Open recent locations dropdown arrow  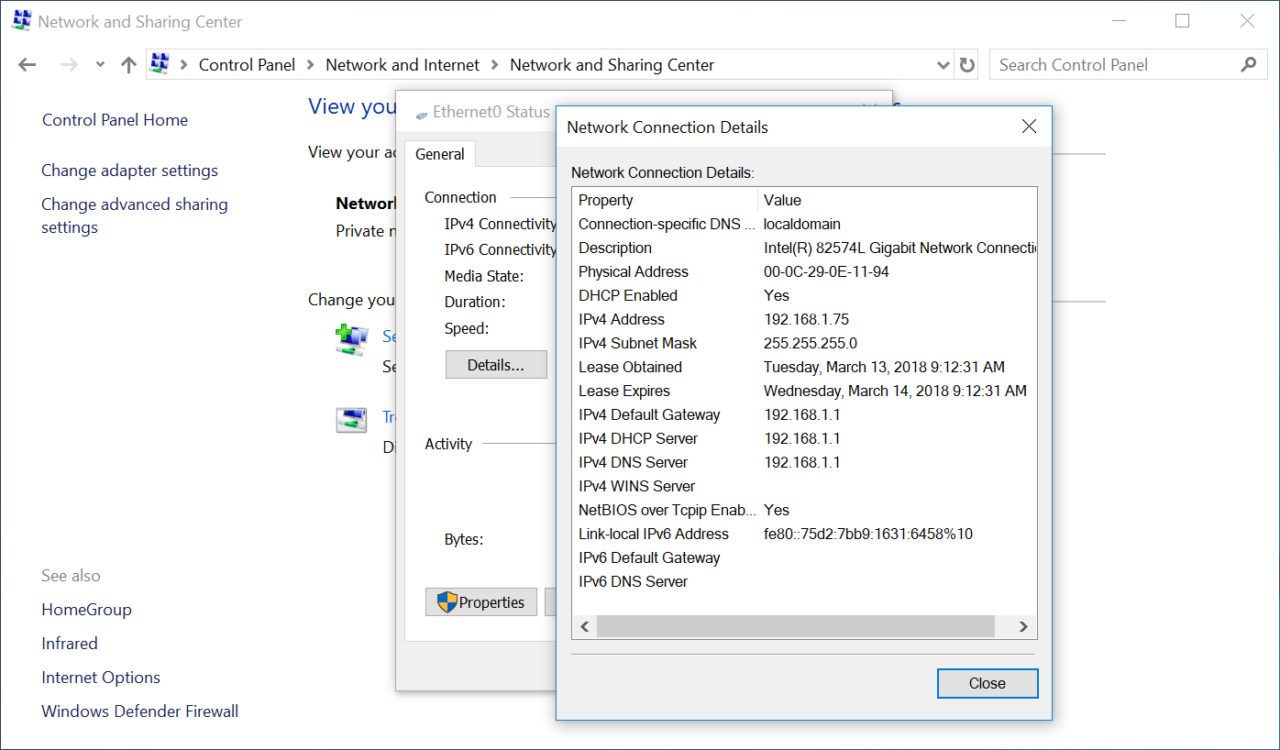coord(100,65)
